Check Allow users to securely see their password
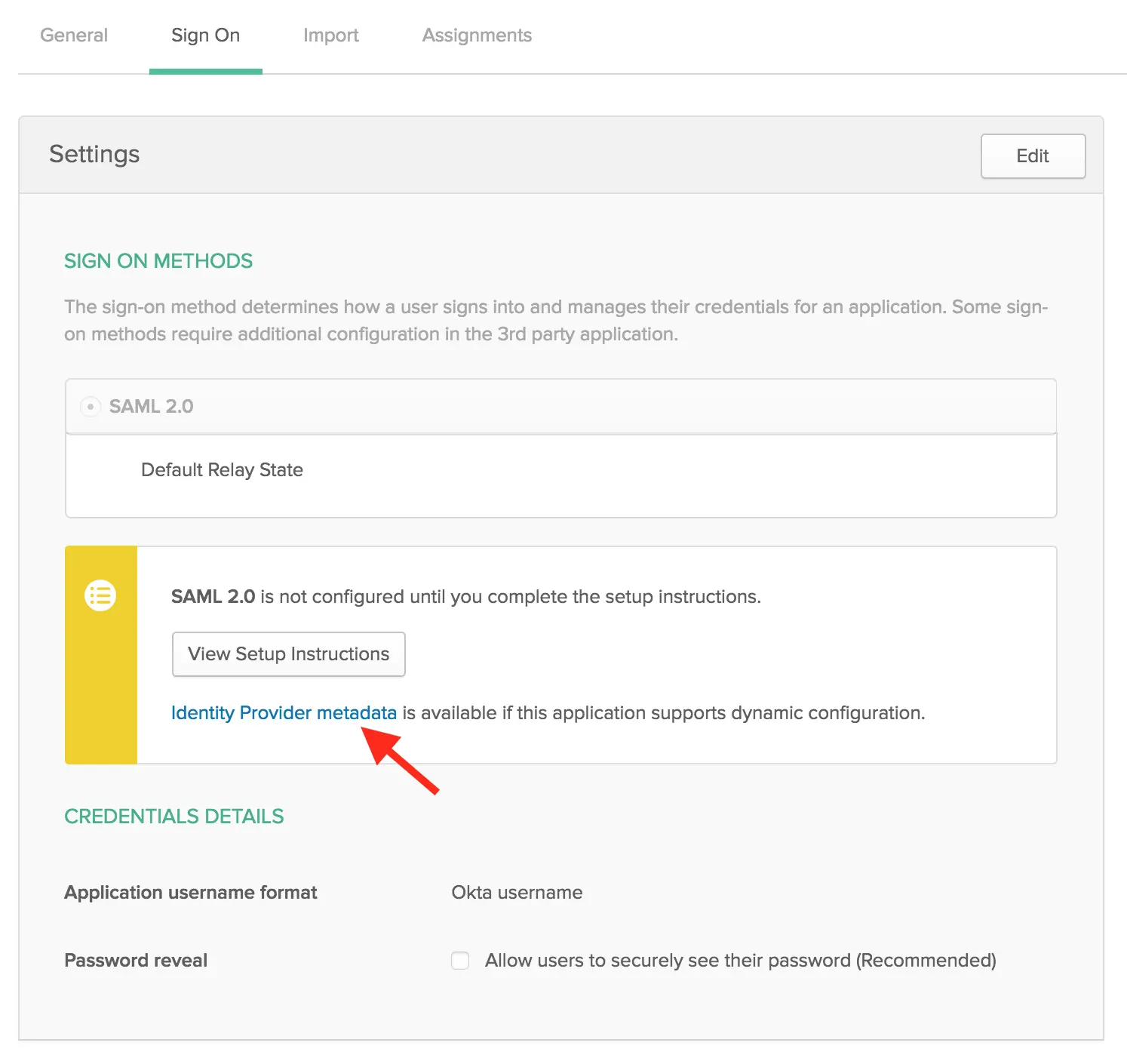 point(459,960)
